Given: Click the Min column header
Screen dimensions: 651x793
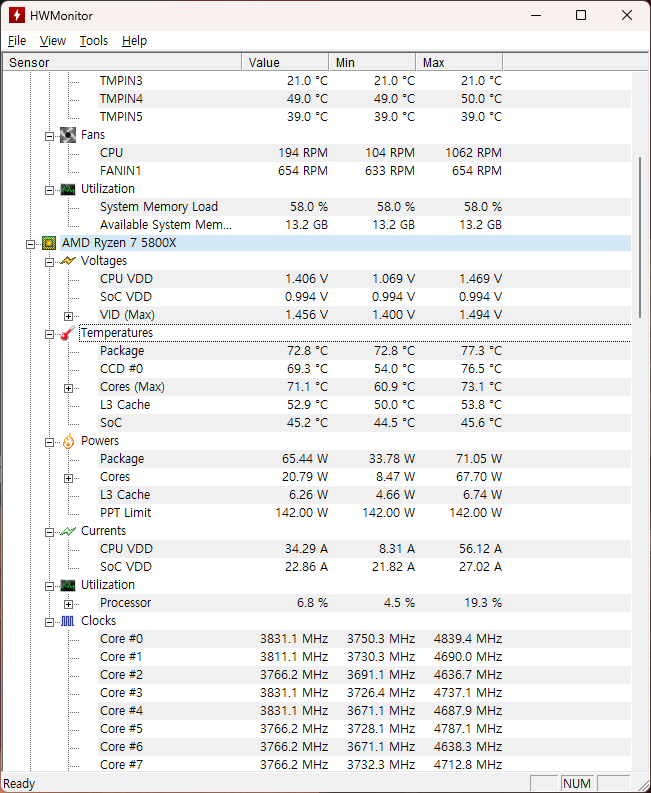Looking at the screenshot, I should [x=372, y=62].
